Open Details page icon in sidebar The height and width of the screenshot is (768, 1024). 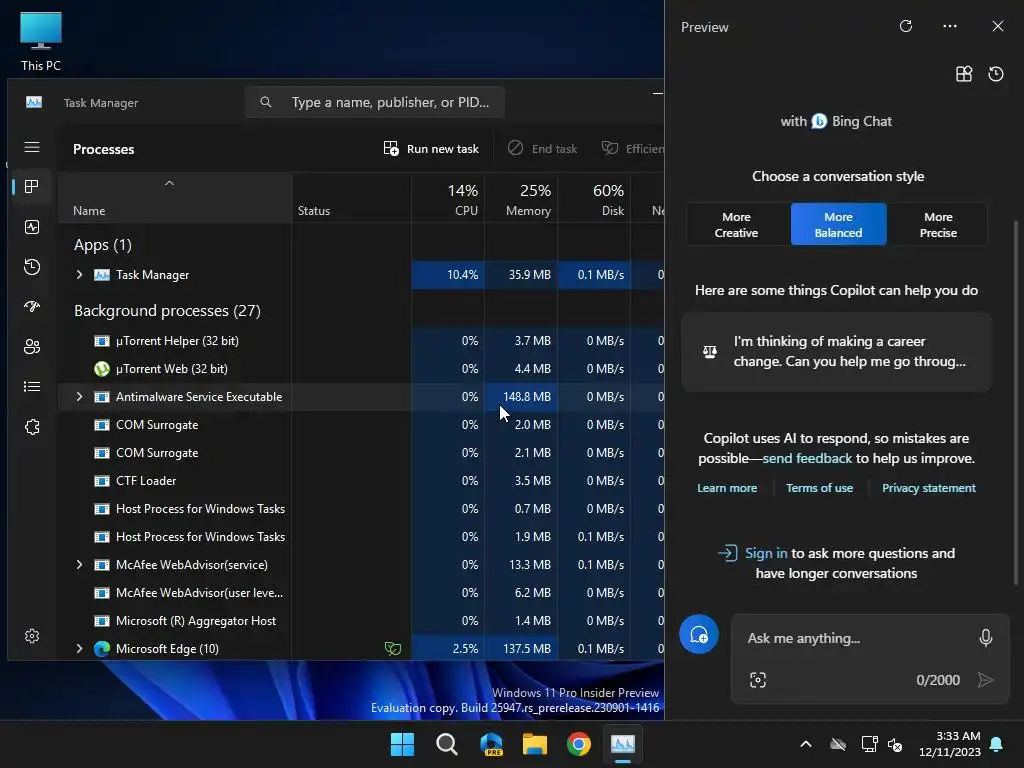click(31, 387)
